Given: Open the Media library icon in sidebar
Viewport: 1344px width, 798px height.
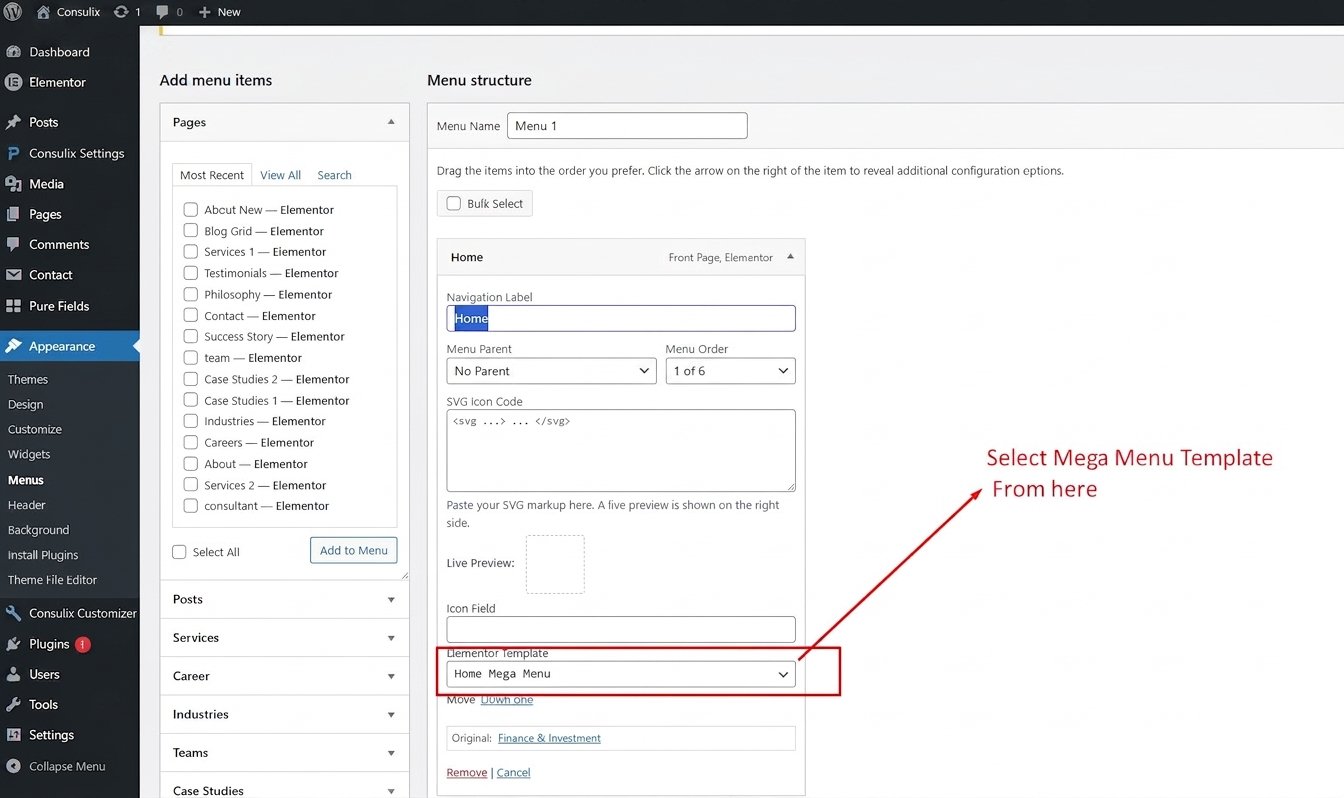Looking at the screenshot, I should click(13, 184).
